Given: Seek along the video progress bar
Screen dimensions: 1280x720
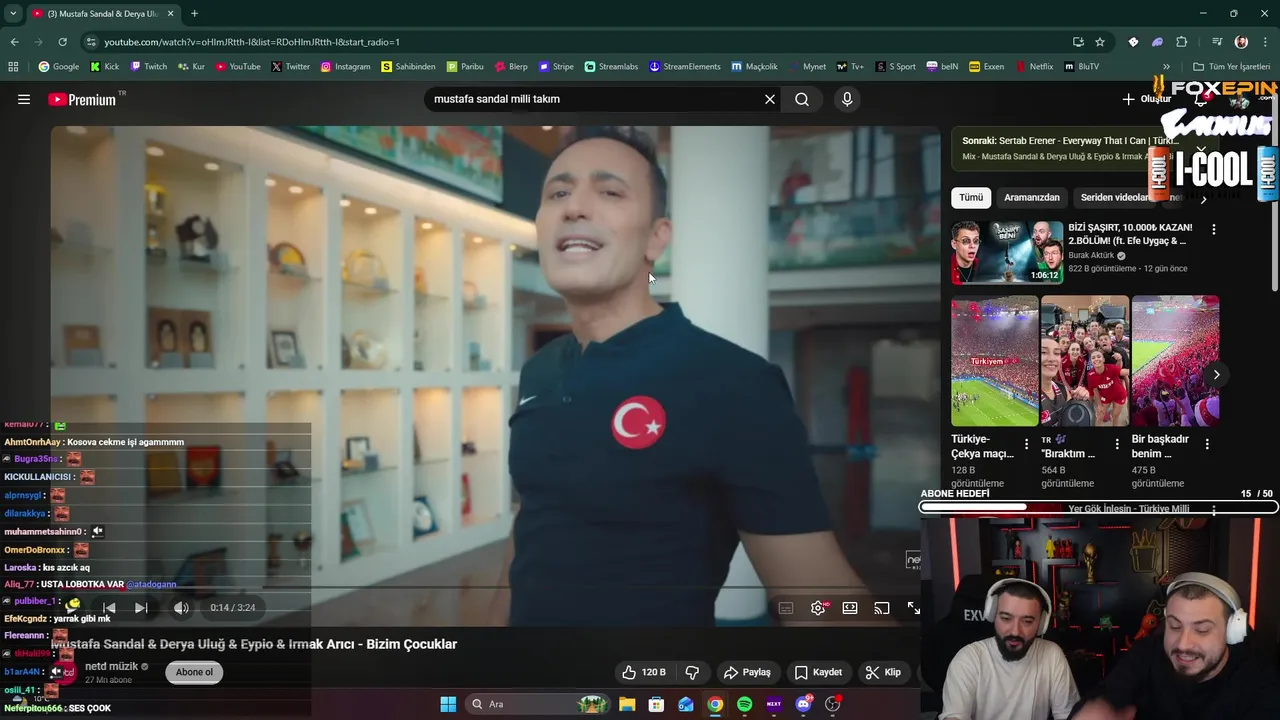Looking at the screenshot, I should (x=496, y=587).
